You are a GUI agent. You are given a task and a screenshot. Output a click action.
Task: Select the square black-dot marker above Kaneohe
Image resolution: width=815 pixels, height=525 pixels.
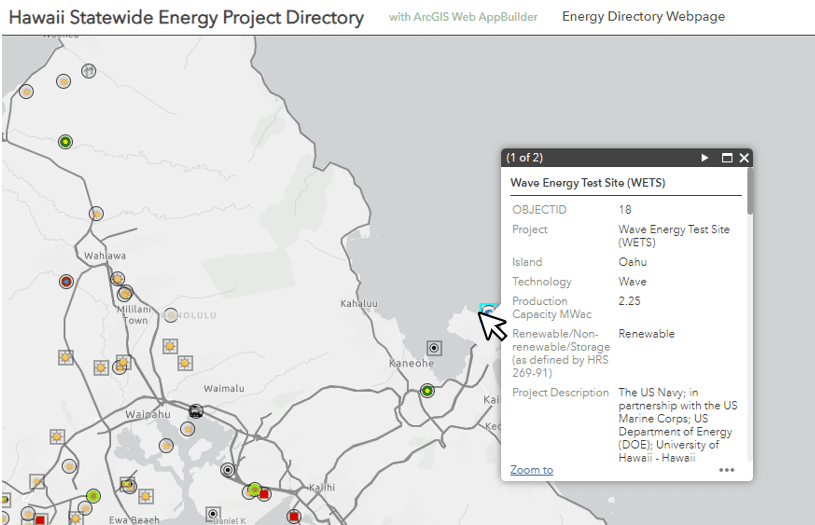point(434,348)
